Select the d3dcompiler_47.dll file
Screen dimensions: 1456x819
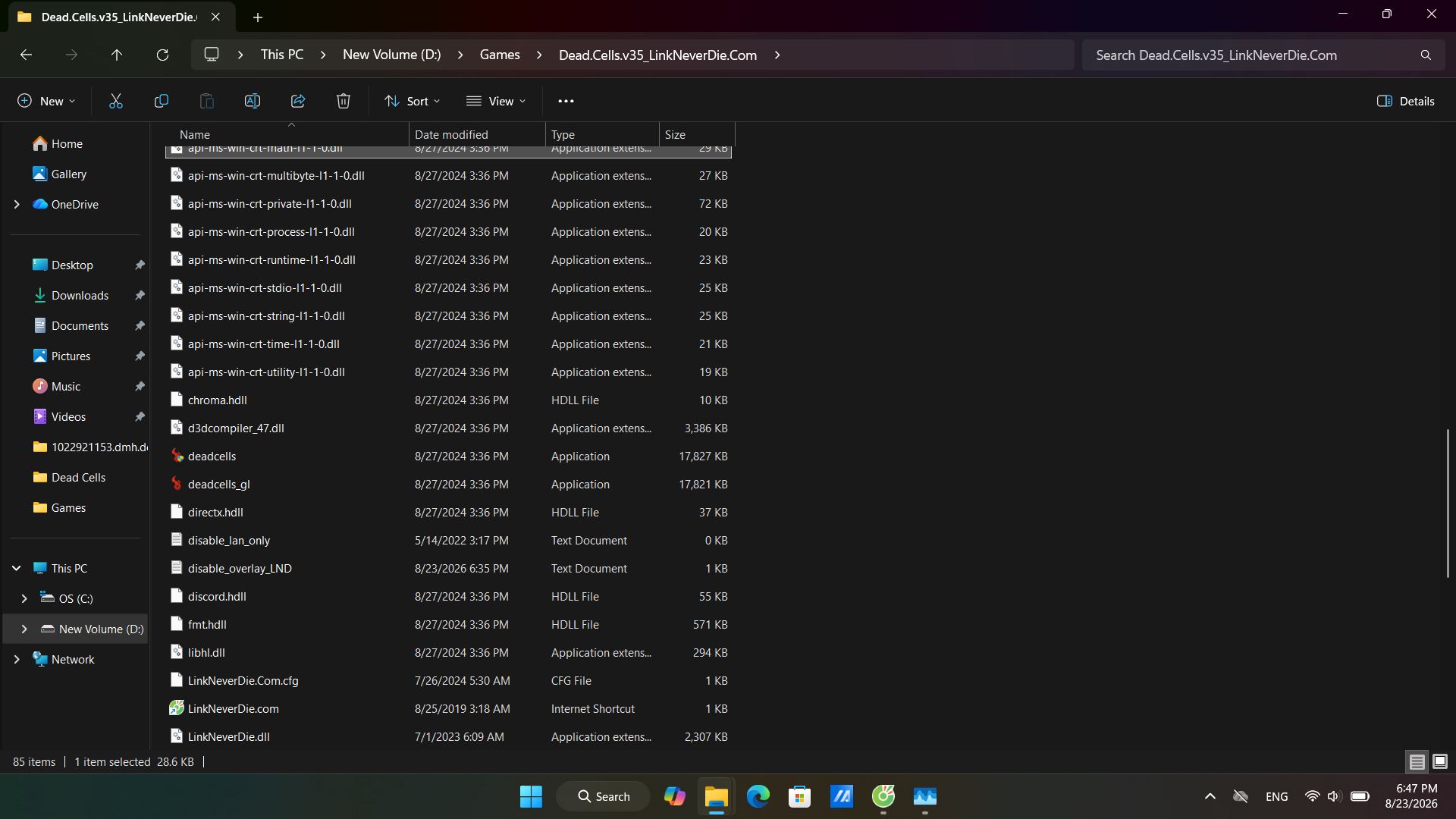tap(449, 428)
